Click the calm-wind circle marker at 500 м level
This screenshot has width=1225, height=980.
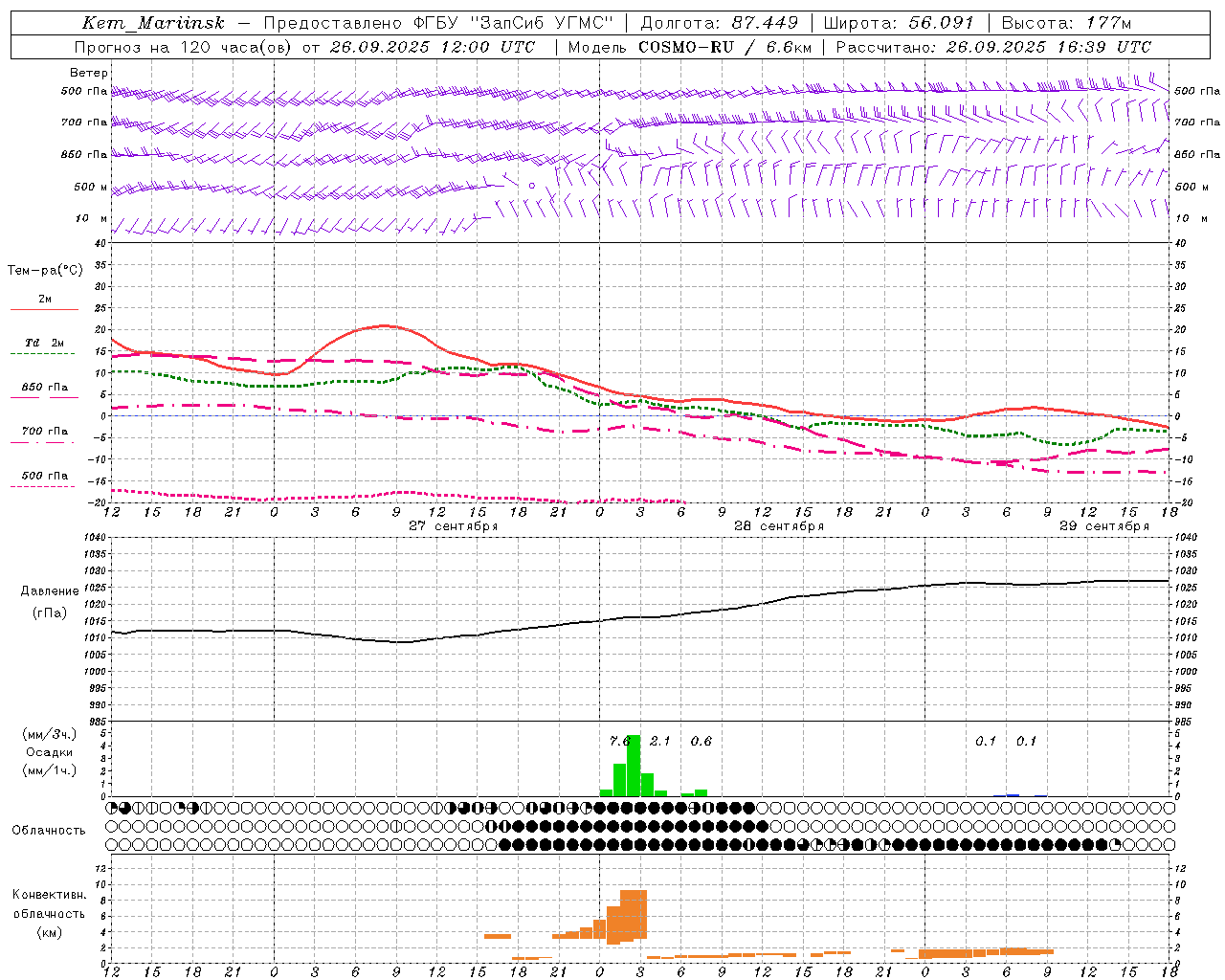coord(532,187)
